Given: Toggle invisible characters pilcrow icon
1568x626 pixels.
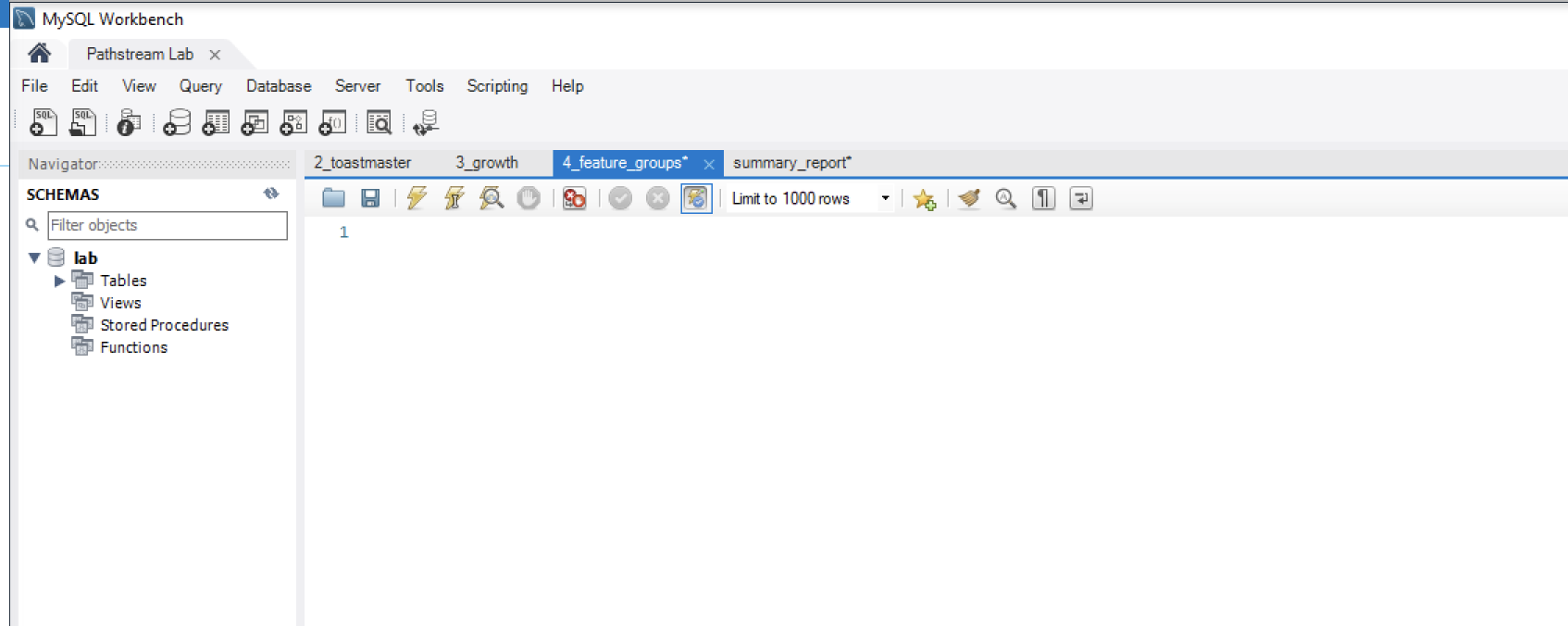Looking at the screenshot, I should tap(1043, 198).
